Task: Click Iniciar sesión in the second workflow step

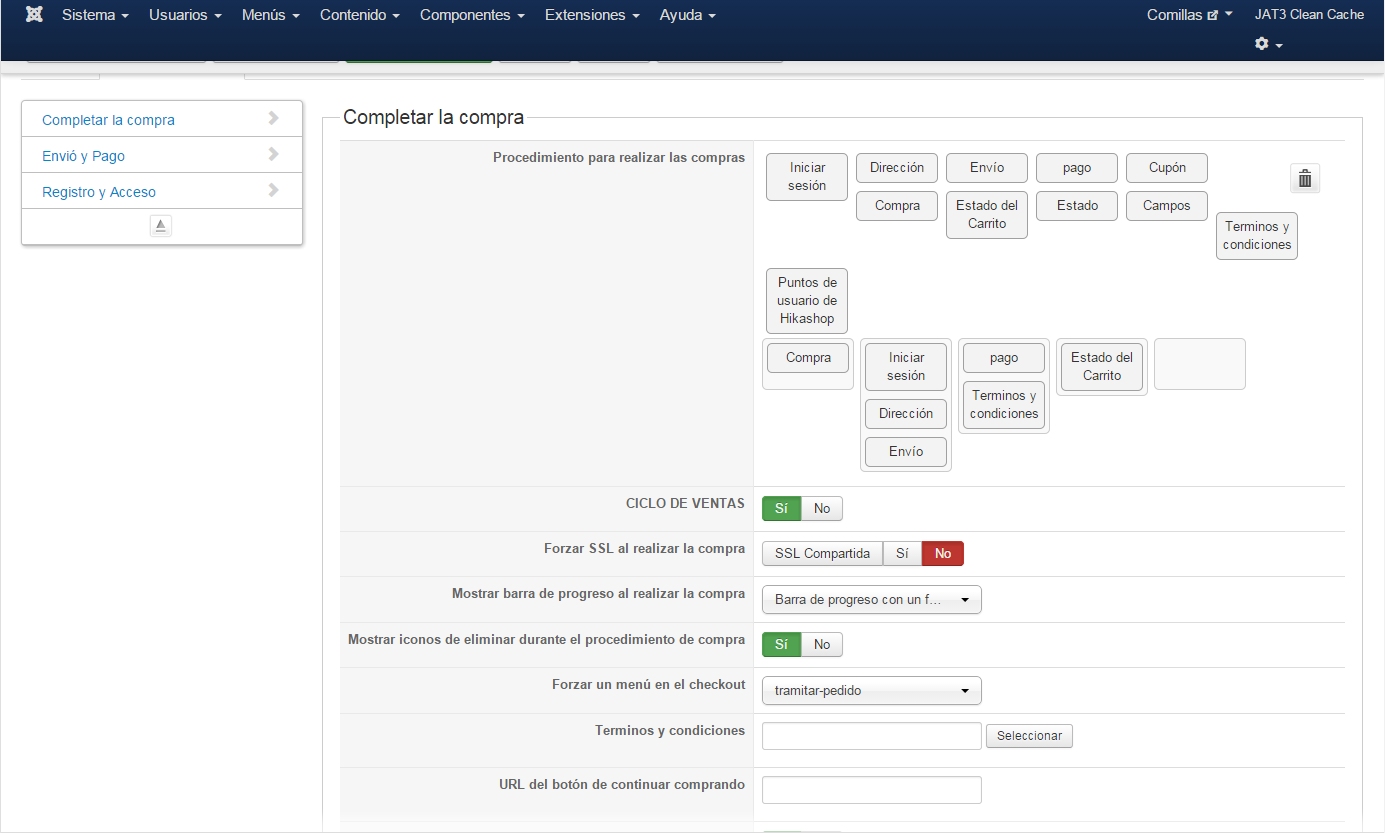Action: click(906, 366)
